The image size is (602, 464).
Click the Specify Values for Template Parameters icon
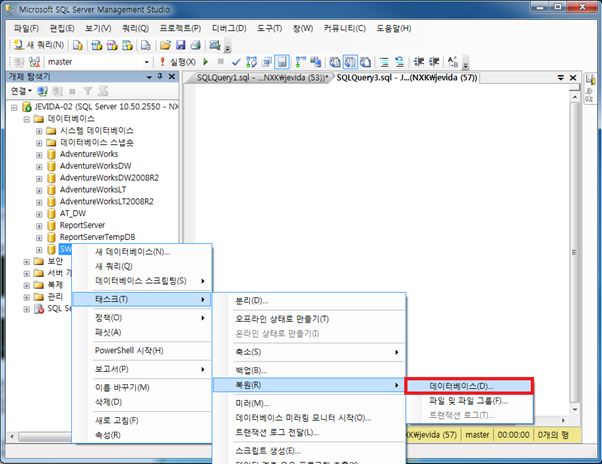coord(453,62)
